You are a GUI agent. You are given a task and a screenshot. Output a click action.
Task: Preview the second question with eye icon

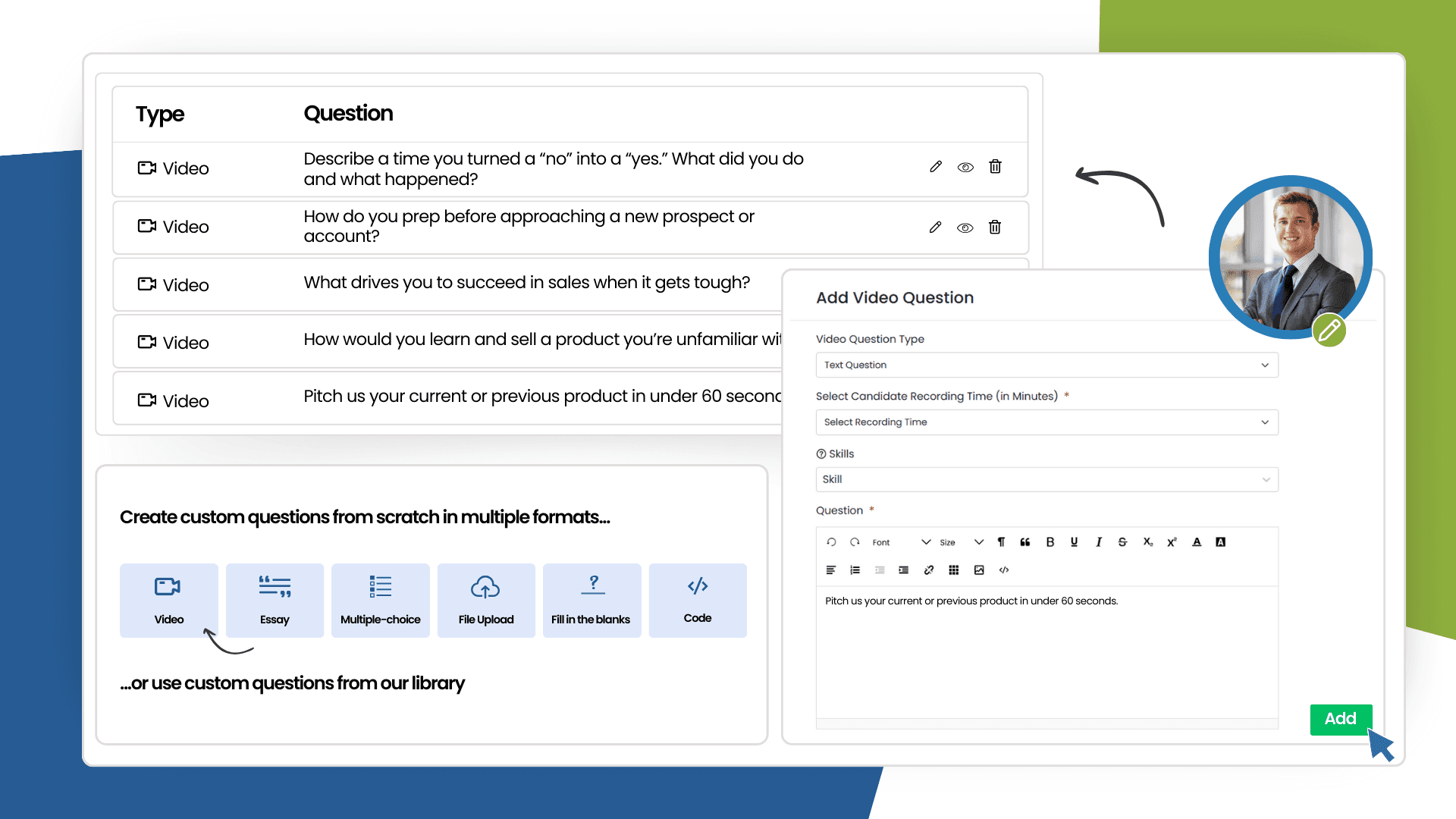[965, 228]
